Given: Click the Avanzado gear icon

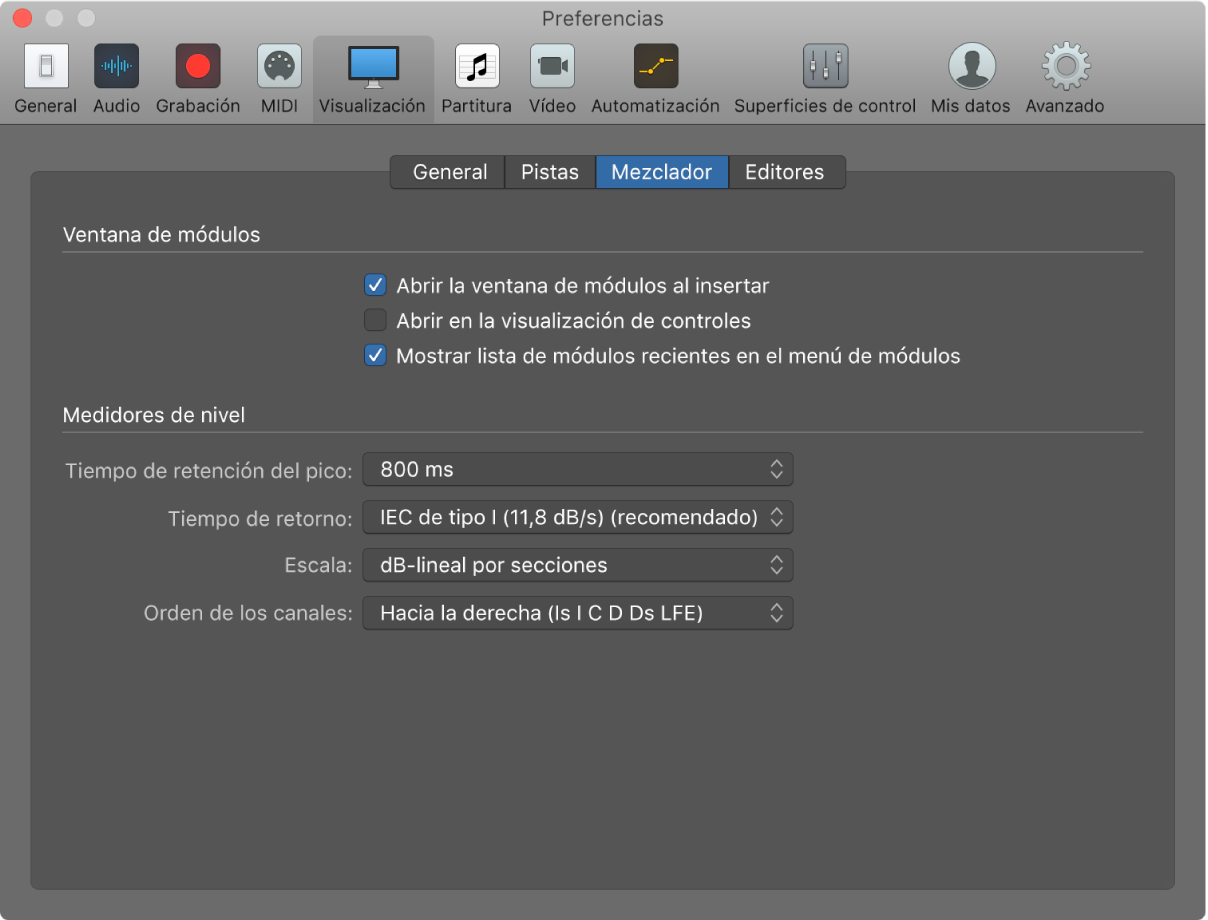Looking at the screenshot, I should pos(1065,67).
